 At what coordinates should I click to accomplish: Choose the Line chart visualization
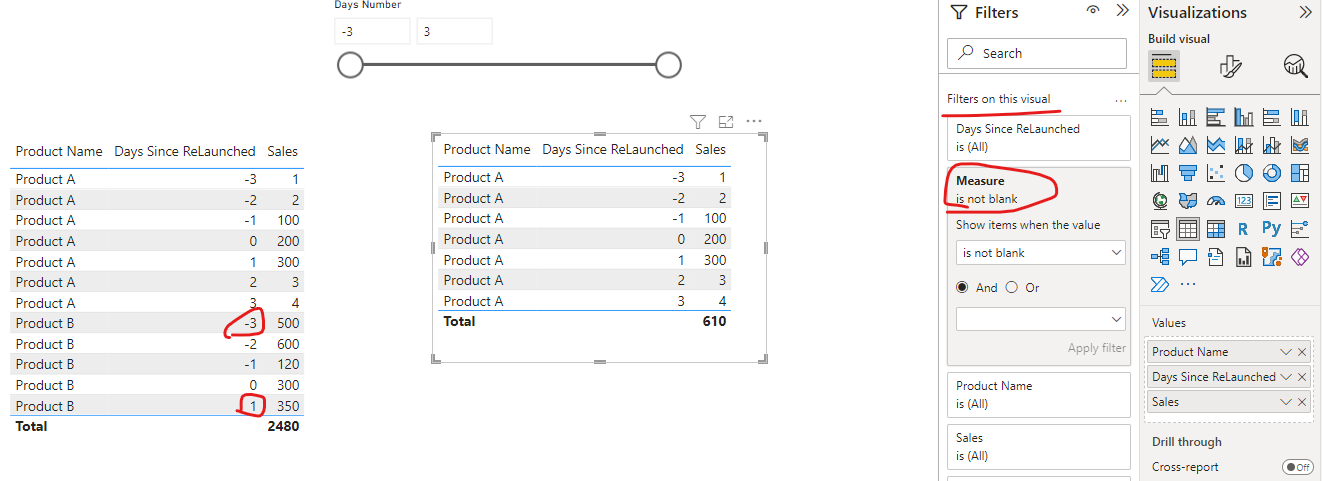tap(1161, 145)
